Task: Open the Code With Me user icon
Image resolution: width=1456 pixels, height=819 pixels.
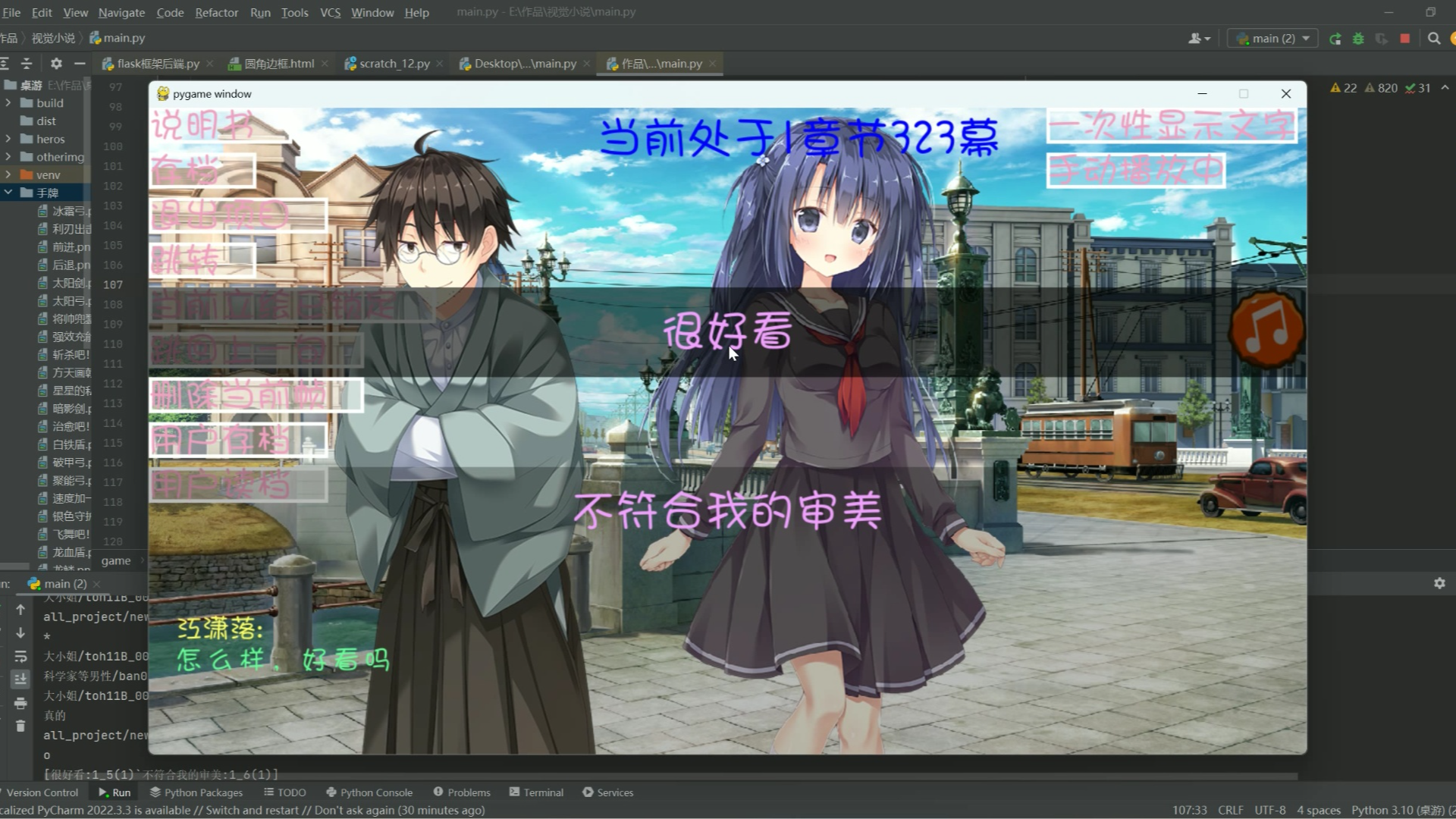Action: pos(1194,39)
